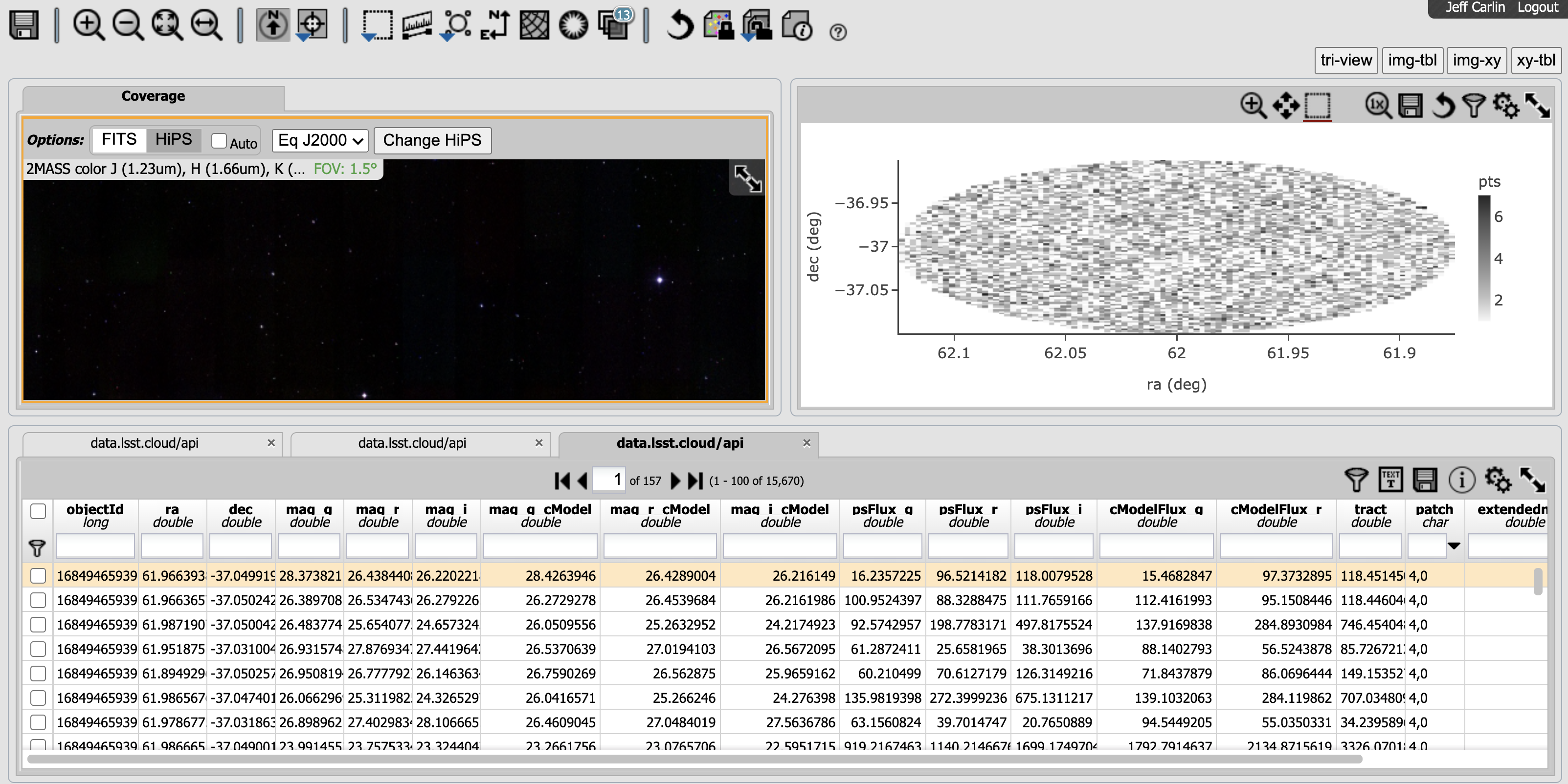Switch to the img-tbl layout
Viewport: 1568px width, 784px height.
1412,60
